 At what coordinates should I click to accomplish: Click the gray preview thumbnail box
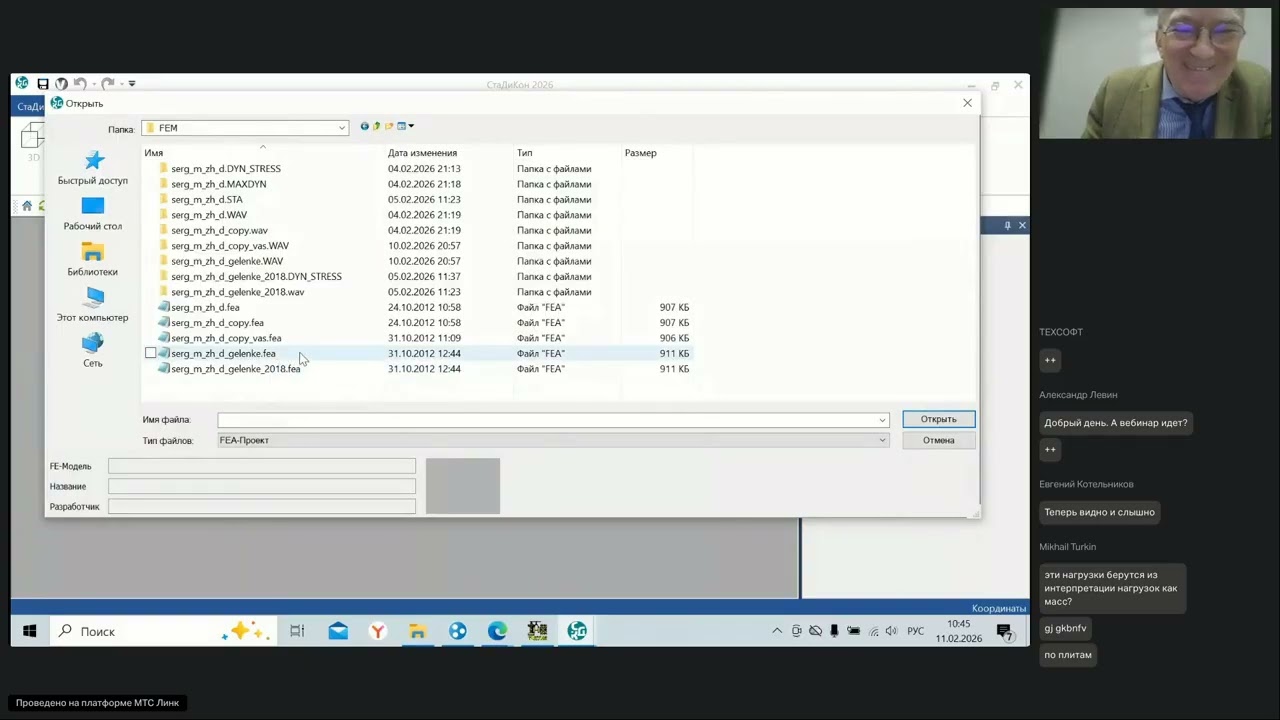click(463, 486)
